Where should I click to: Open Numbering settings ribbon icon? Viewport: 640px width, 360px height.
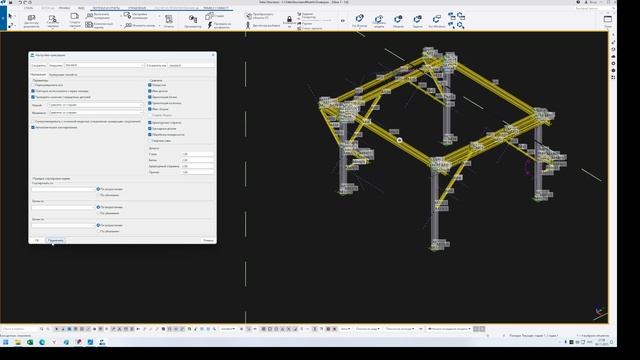[x=127, y=16]
